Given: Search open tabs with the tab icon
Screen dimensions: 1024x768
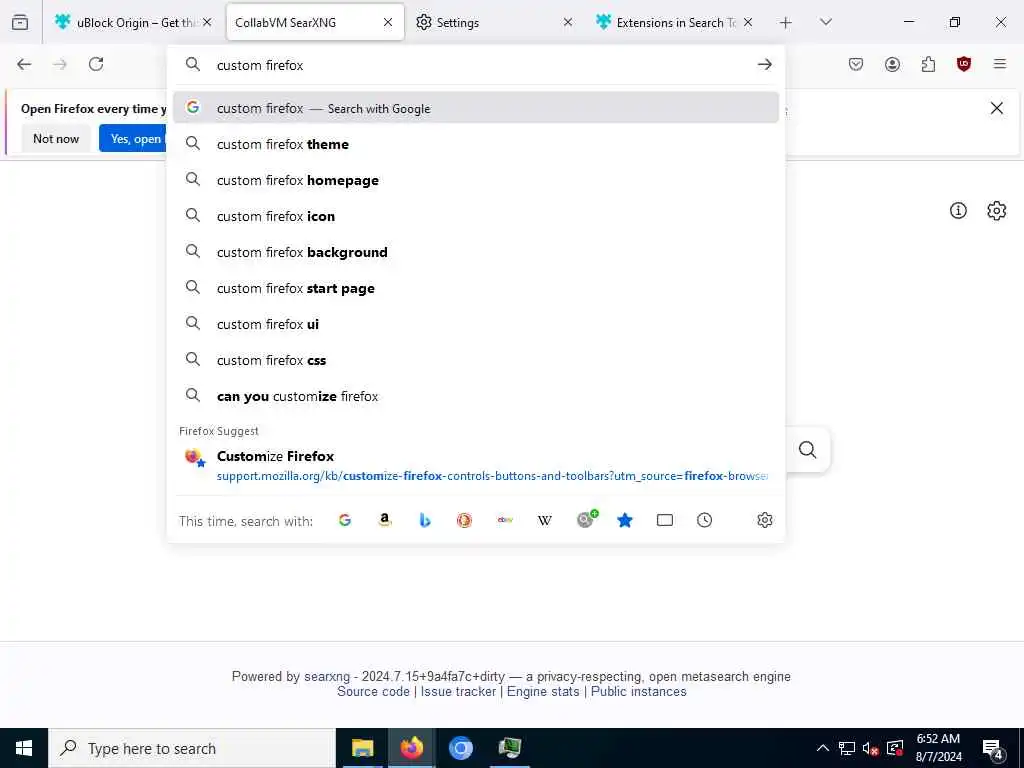Looking at the screenshot, I should click(665, 520).
